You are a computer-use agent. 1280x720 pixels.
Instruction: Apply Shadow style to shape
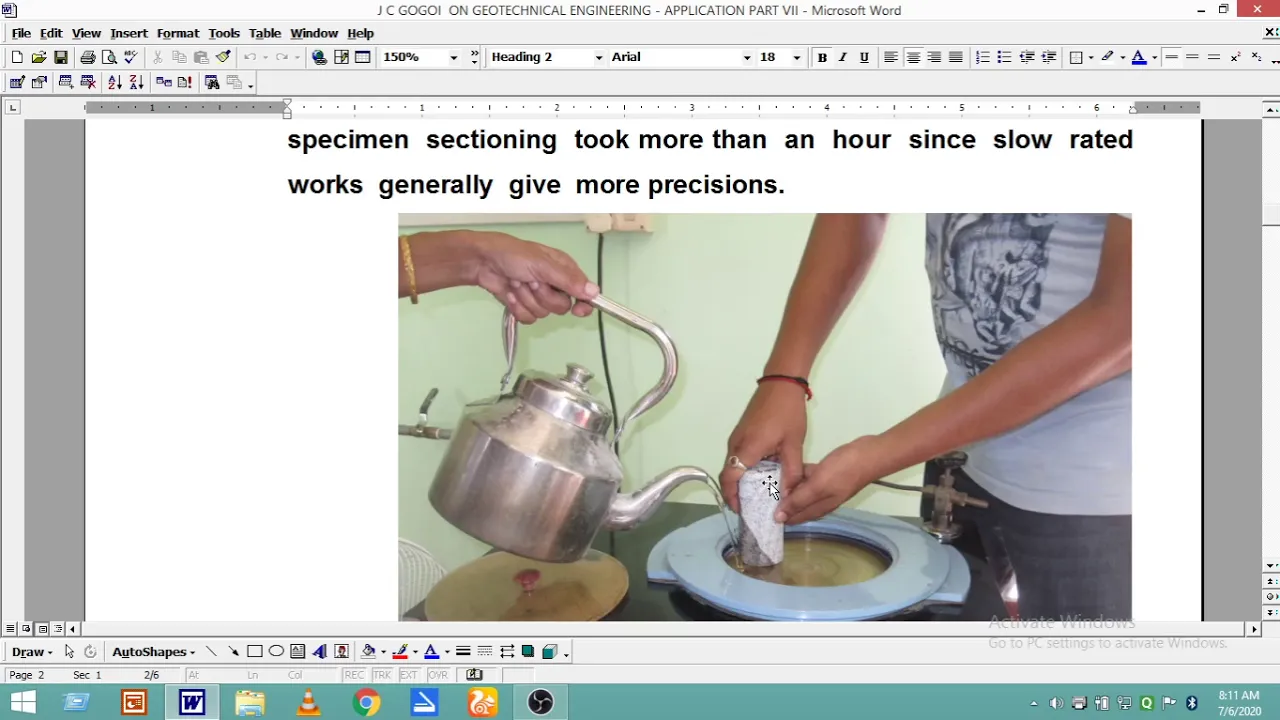(x=528, y=651)
